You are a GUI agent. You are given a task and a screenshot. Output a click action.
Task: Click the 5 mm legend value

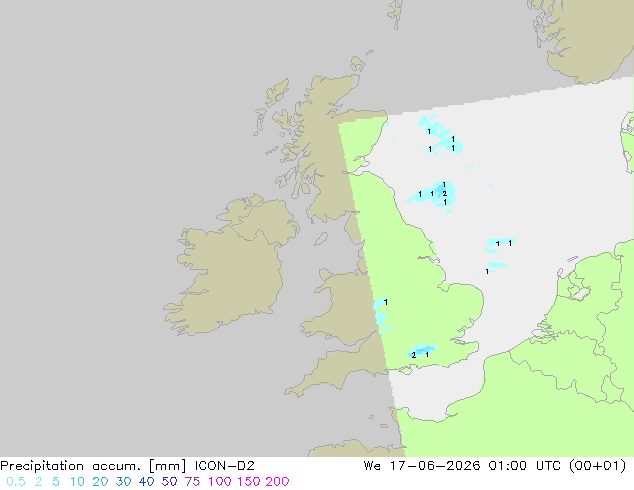point(56,482)
